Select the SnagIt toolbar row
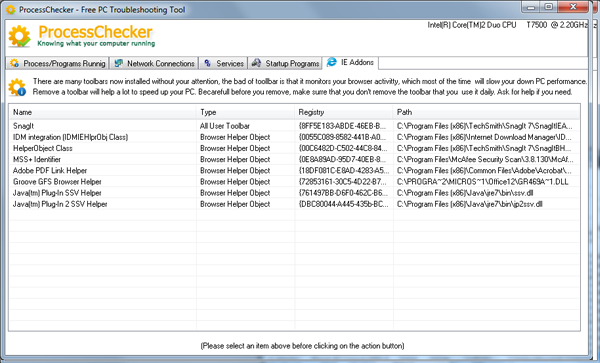 [x=294, y=126]
